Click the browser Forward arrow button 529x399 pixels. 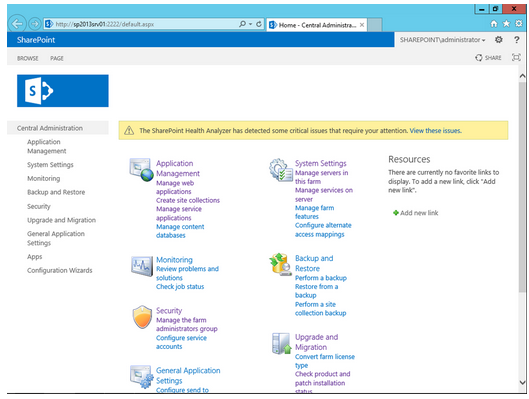coord(34,24)
